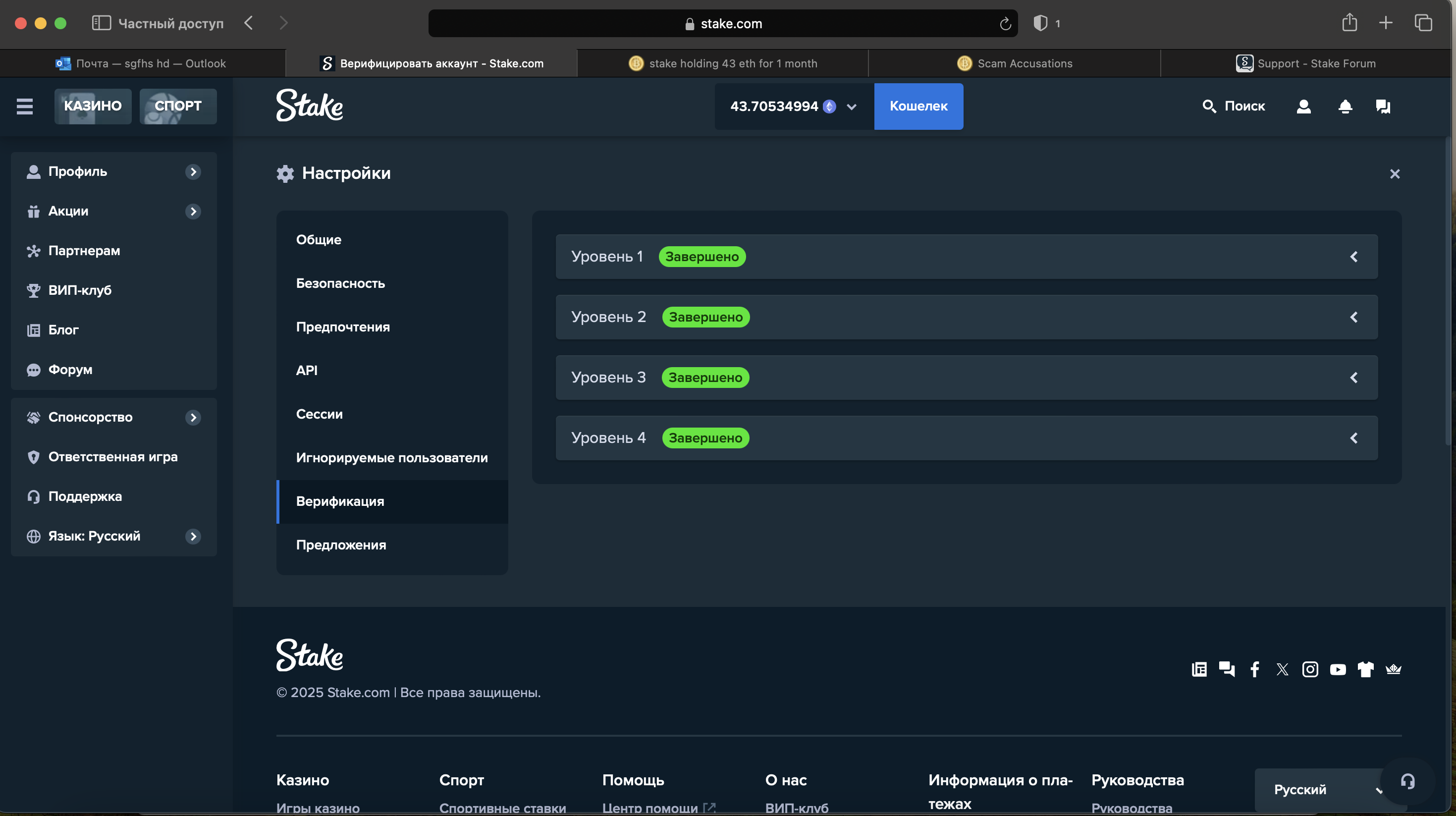1456x816 pixels.
Task: Open Facebook icon in footer
Action: click(1254, 669)
